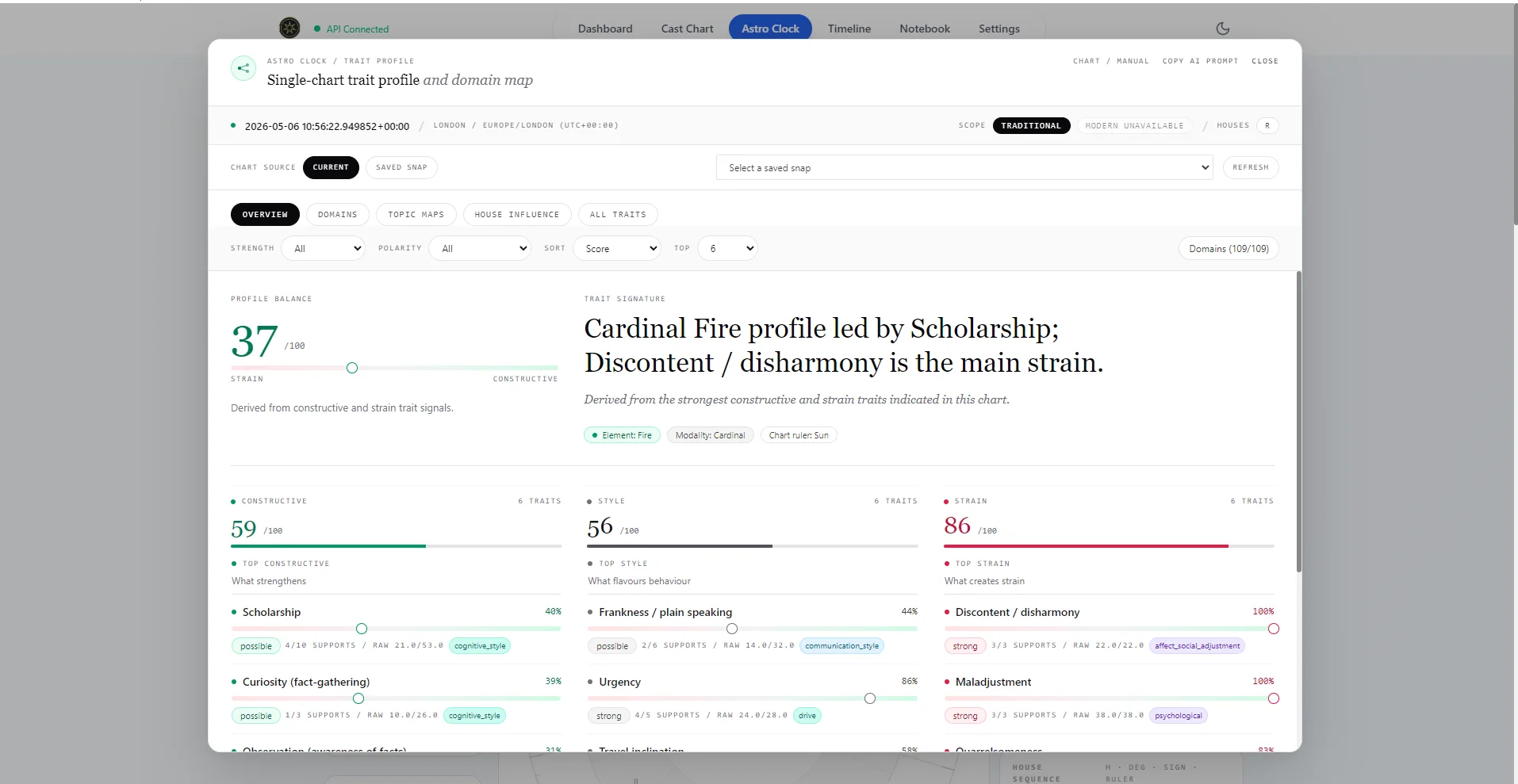Viewport: 1518px width, 784px height.
Task: Click the communication_style tag
Action: 841,646
